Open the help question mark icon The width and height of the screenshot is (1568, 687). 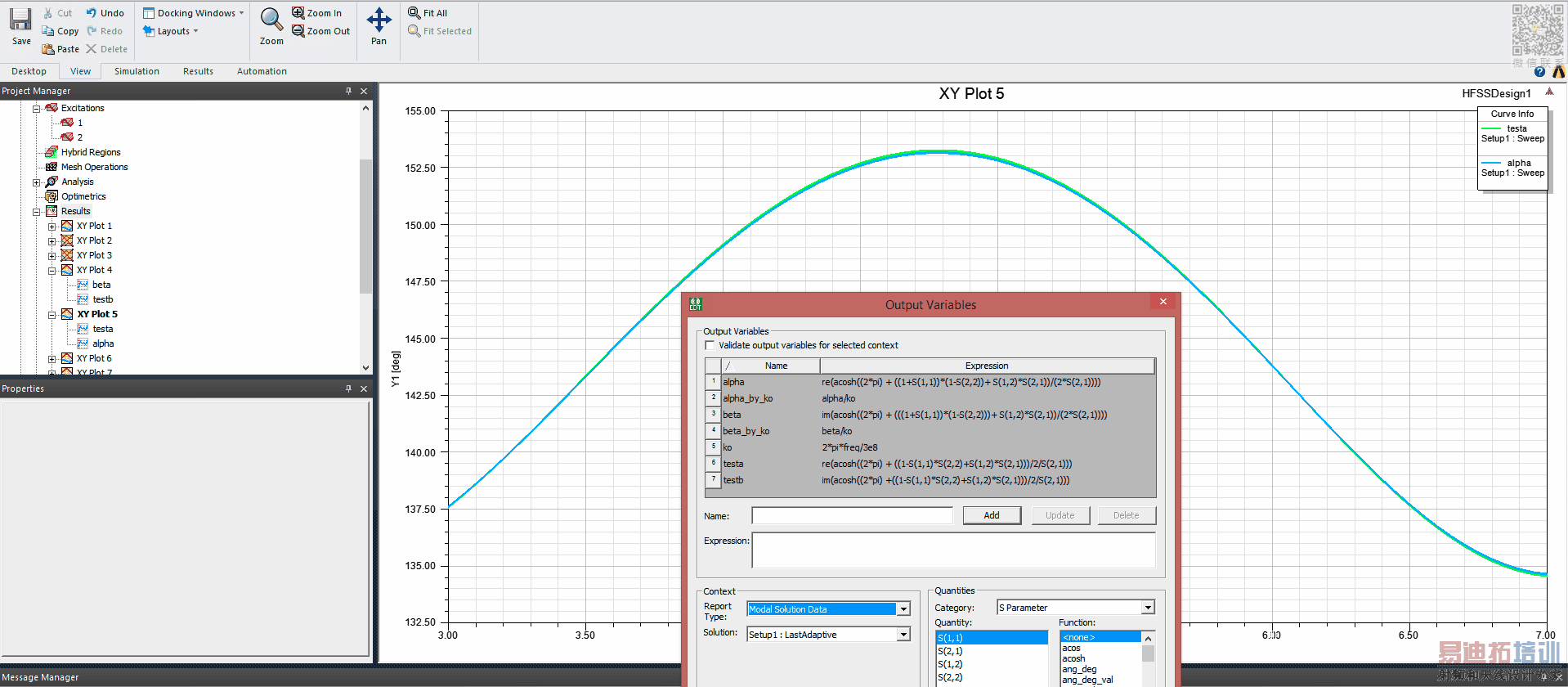point(1539,72)
